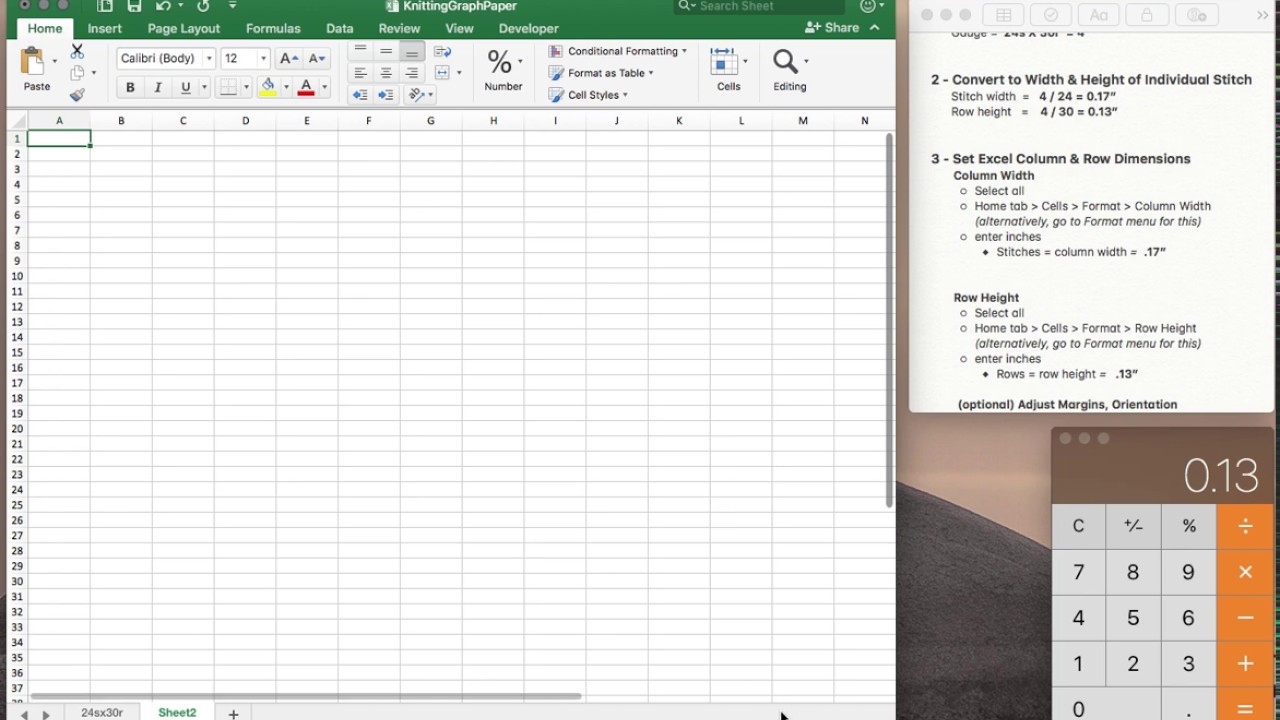This screenshot has height=720, width=1280.
Task: Open the Calibri (Body) font dropdown
Action: click(x=166, y=59)
